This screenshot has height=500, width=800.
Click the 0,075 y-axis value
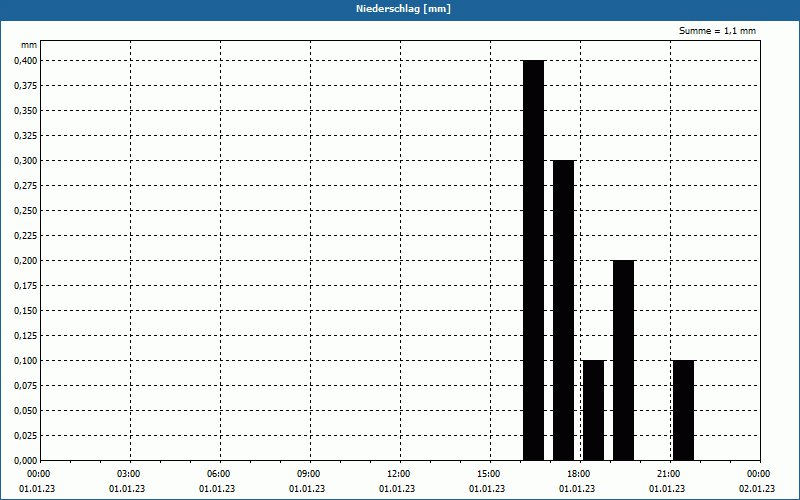pos(26,386)
